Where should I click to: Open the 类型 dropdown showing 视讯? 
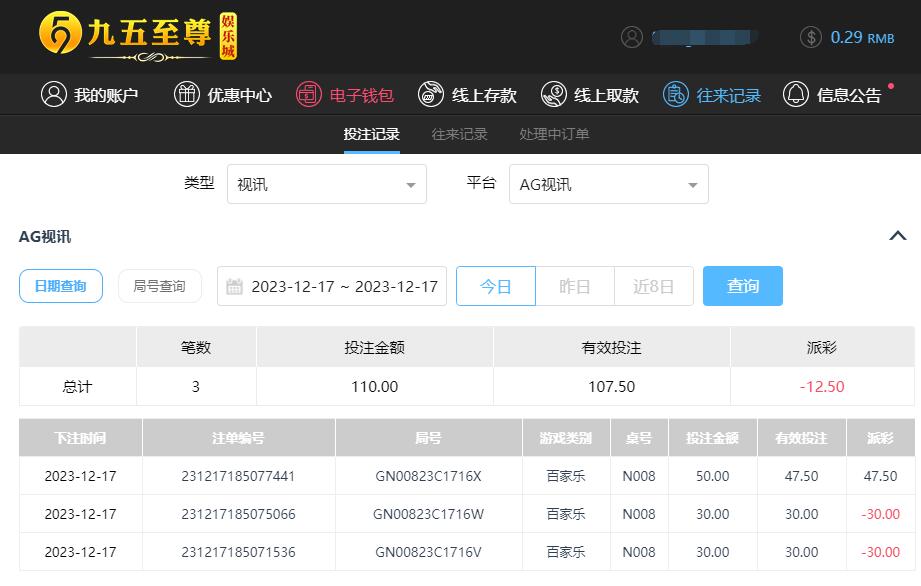click(327, 184)
